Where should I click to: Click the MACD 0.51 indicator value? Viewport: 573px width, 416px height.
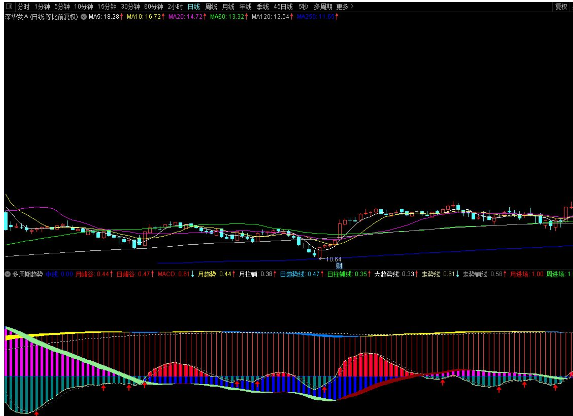click(x=176, y=274)
